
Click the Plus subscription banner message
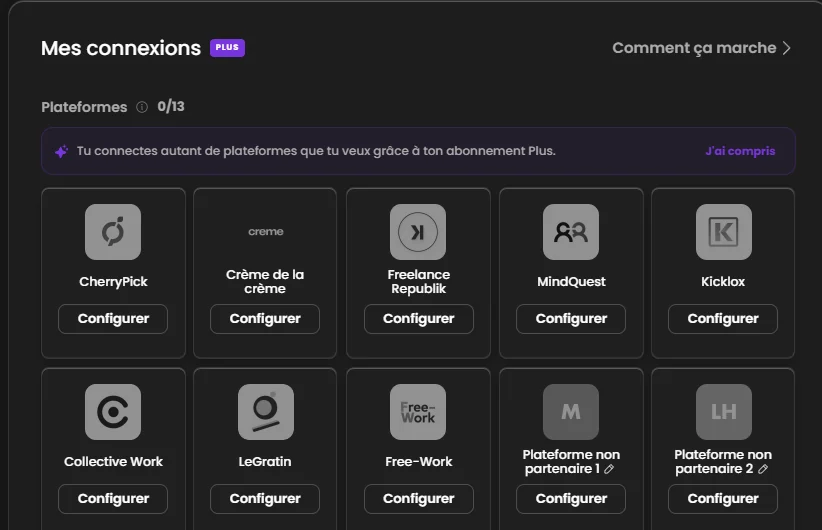coord(316,151)
